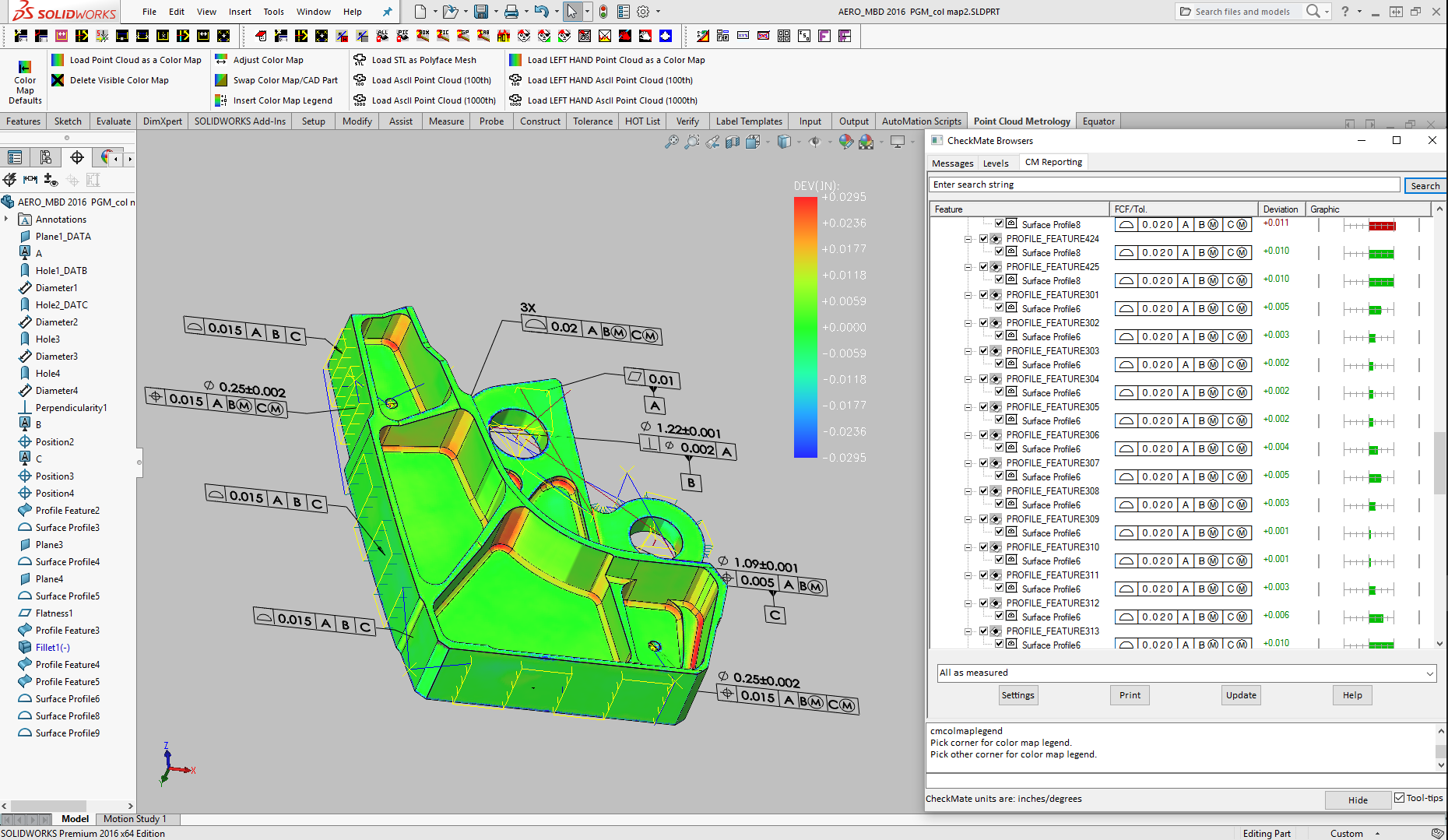Click the Search button

1425,185
